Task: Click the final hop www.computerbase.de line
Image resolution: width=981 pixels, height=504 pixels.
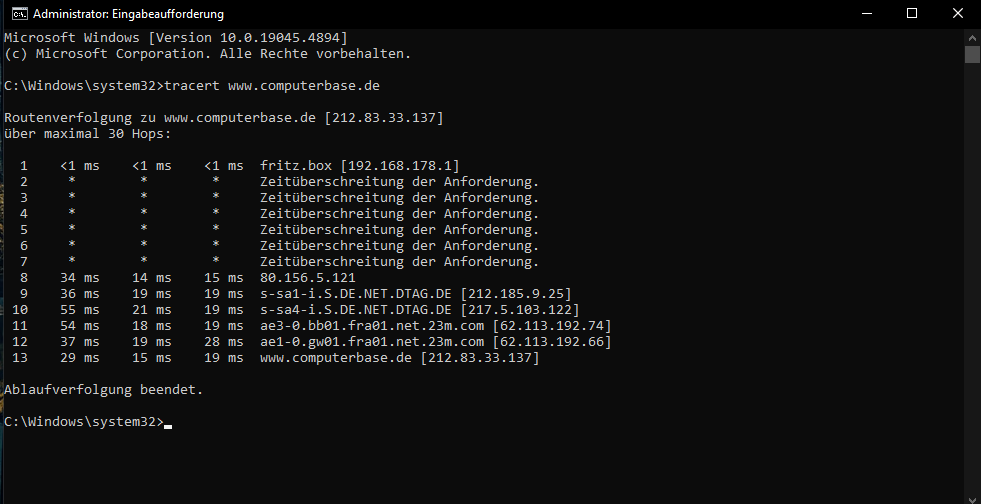Action: pos(275,358)
